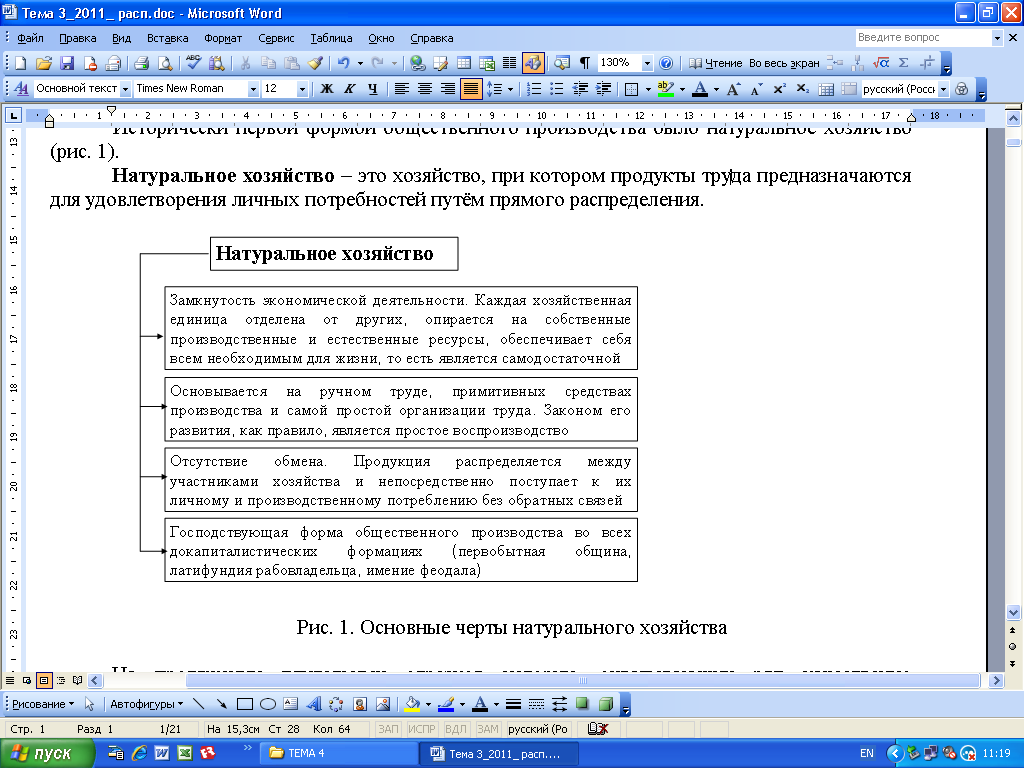Image resolution: width=1024 pixels, height=768 pixels.
Task: Open the Справка menu
Action: coord(432,39)
